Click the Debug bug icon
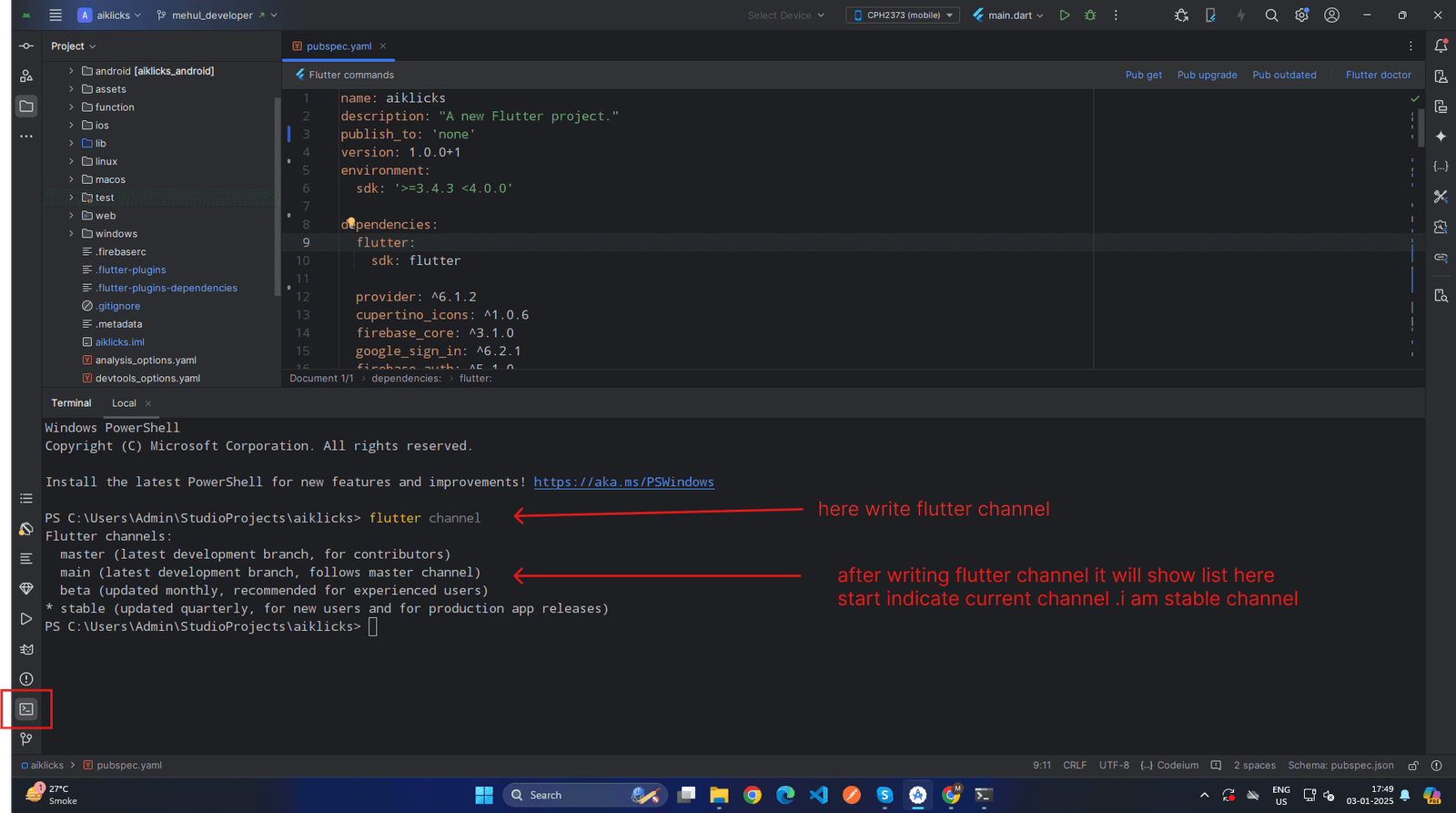This screenshot has height=813, width=1456. 1090,15
